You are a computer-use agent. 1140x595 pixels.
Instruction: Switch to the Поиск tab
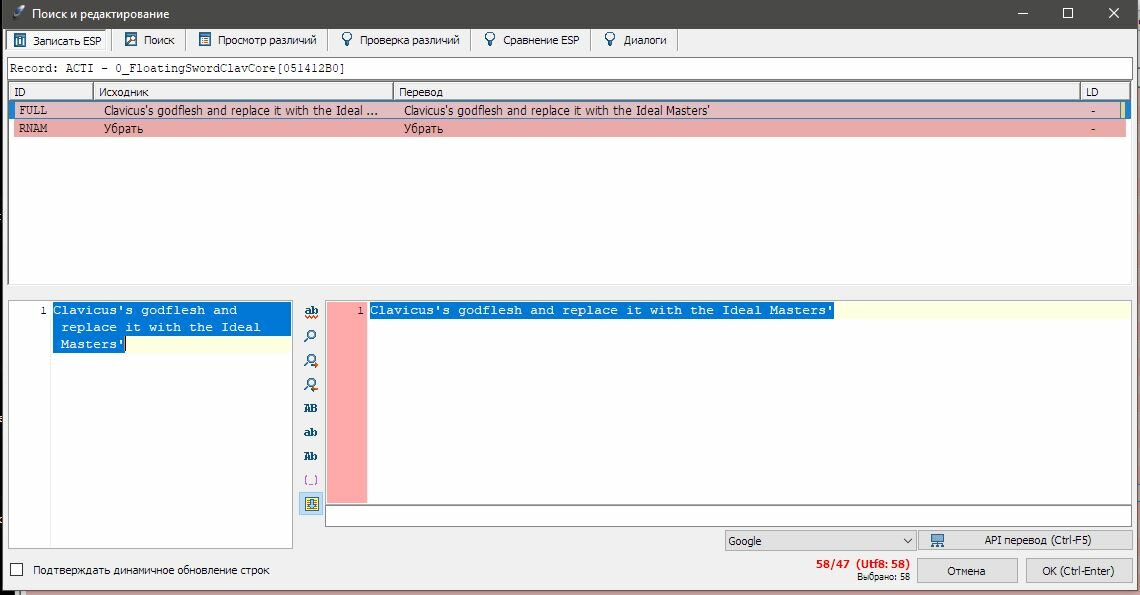(x=149, y=40)
